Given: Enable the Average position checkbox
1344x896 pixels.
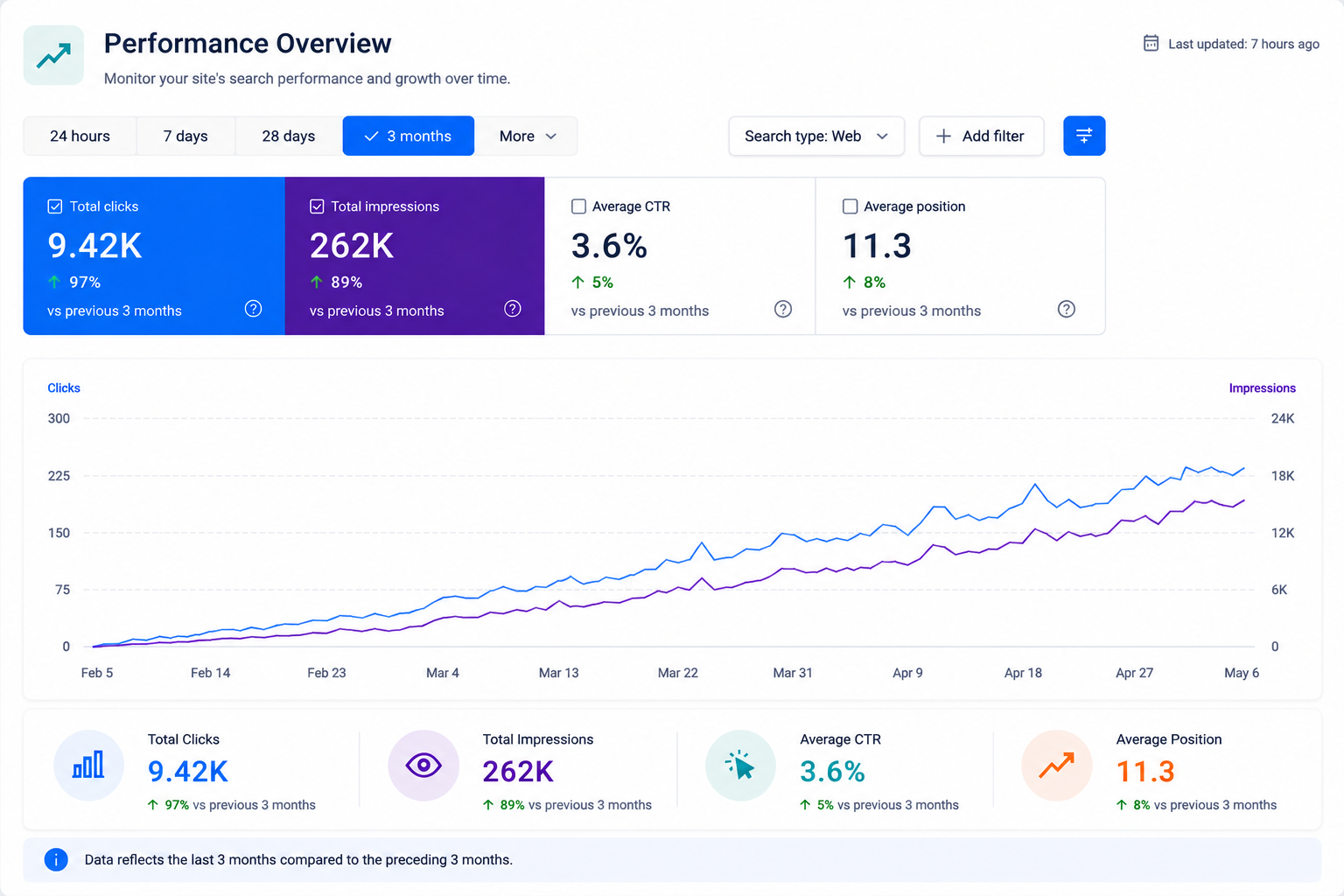Looking at the screenshot, I should (x=850, y=206).
